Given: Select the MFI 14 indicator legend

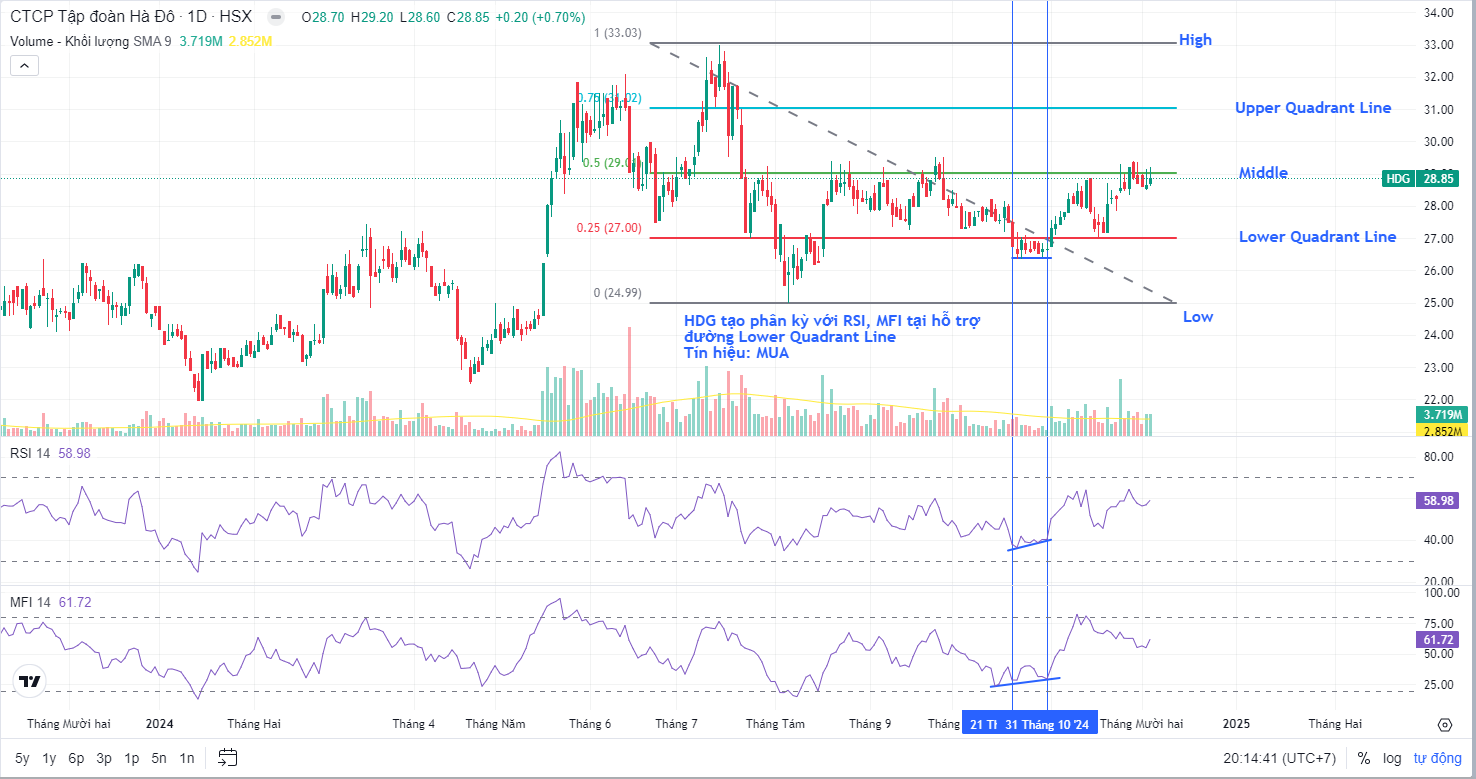Looking at the screenshot, I should pyautogui.click(x=30, y=602).
